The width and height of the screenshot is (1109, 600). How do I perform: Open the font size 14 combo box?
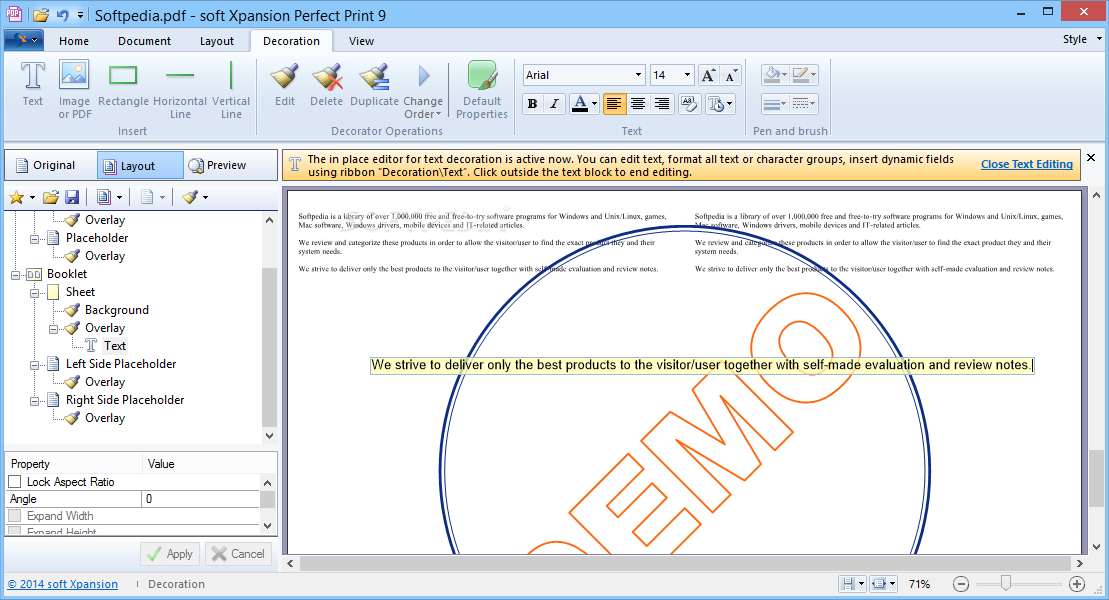pos(672,75)
